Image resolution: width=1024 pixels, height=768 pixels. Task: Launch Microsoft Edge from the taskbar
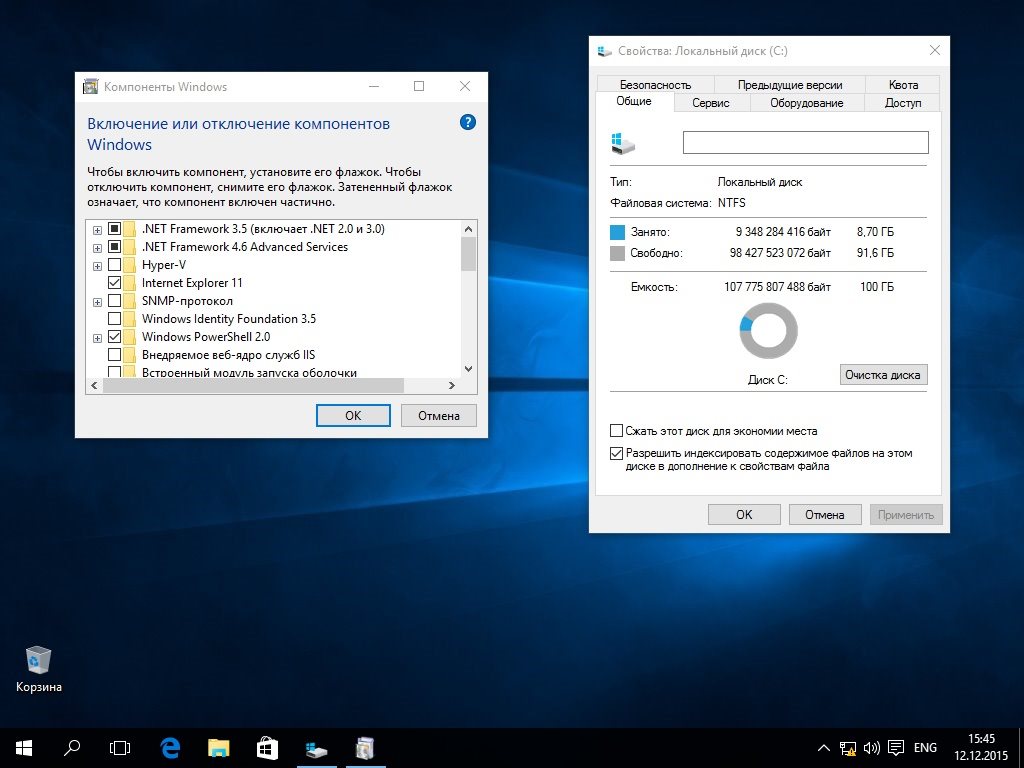click(x=170, y=748)
